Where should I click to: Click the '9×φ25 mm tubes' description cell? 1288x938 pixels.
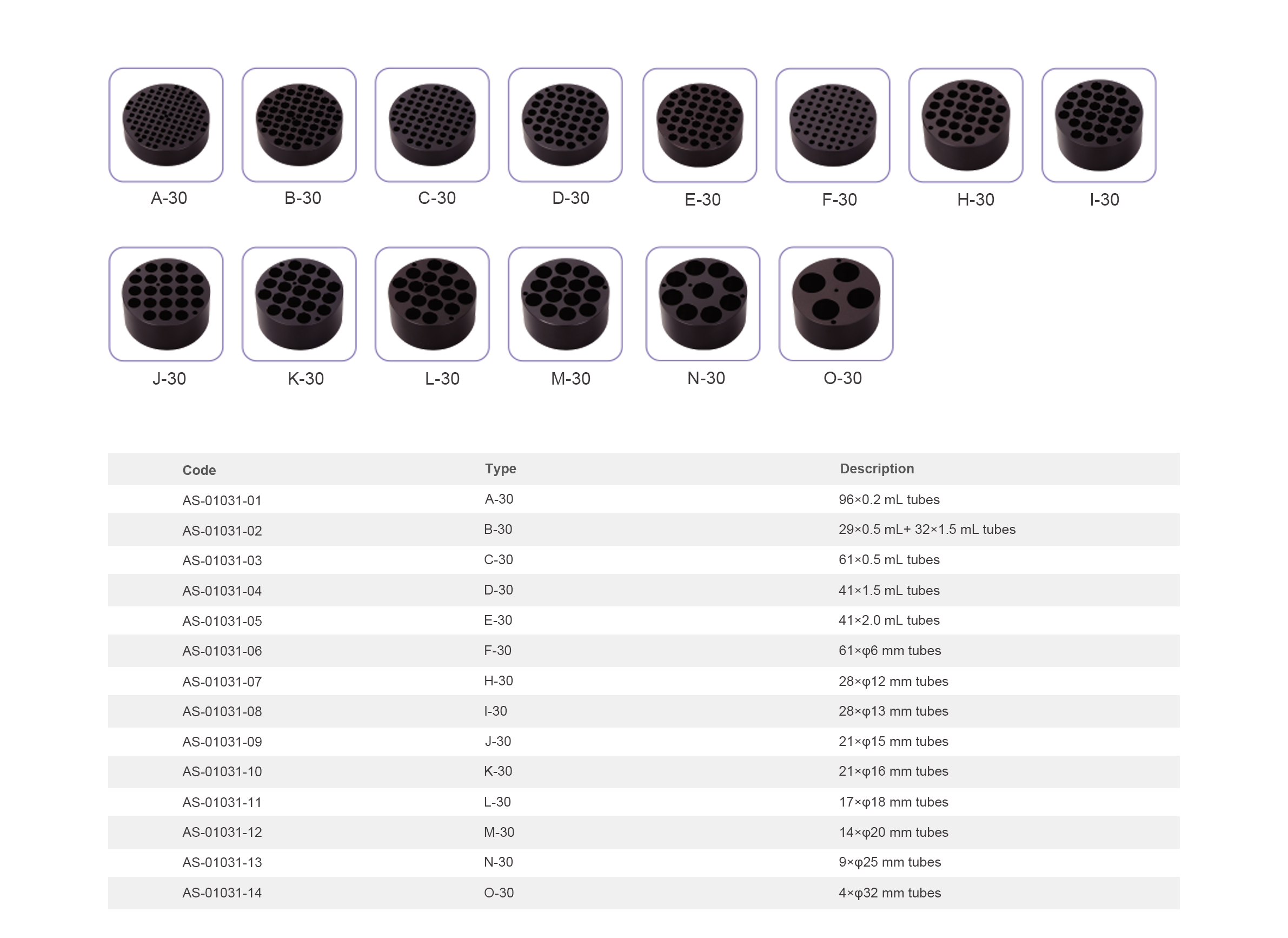tap(890, 862)
